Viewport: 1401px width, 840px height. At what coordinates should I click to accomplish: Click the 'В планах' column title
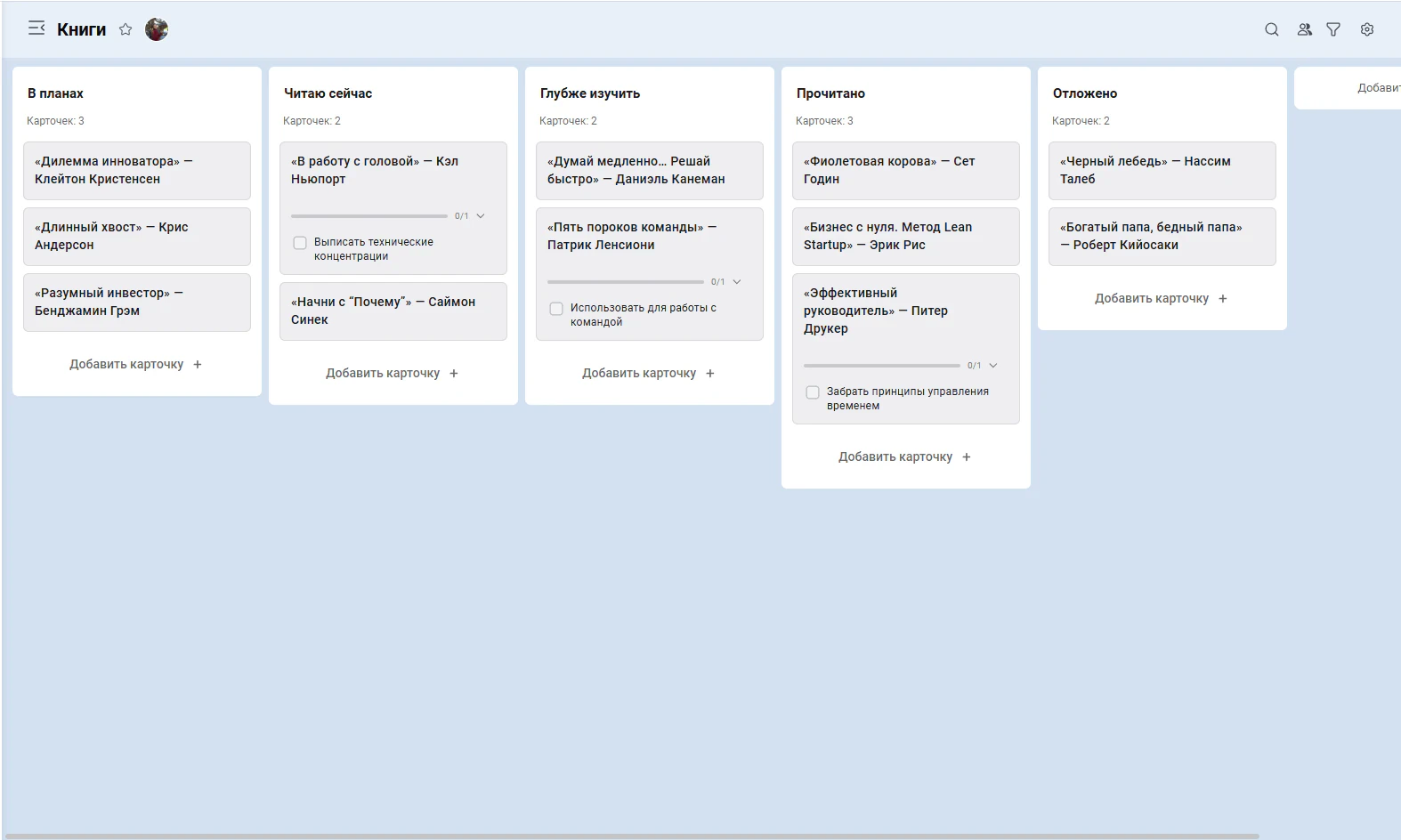click(x=55, y=93)
